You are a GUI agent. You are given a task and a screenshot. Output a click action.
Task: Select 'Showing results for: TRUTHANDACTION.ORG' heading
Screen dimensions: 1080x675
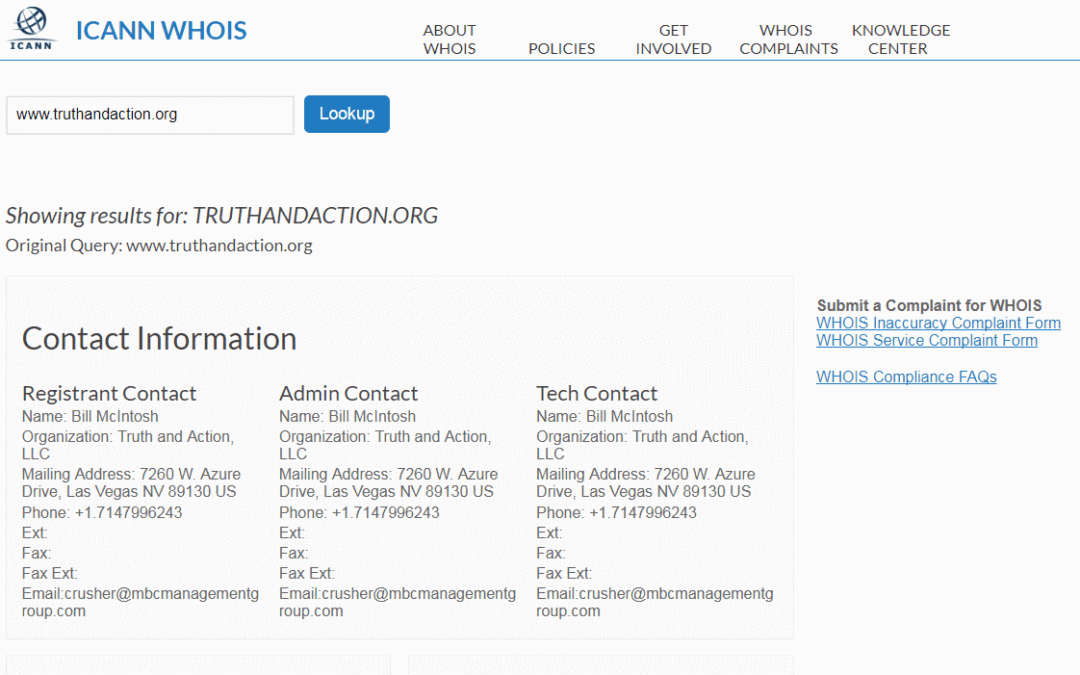pos(222,216)
